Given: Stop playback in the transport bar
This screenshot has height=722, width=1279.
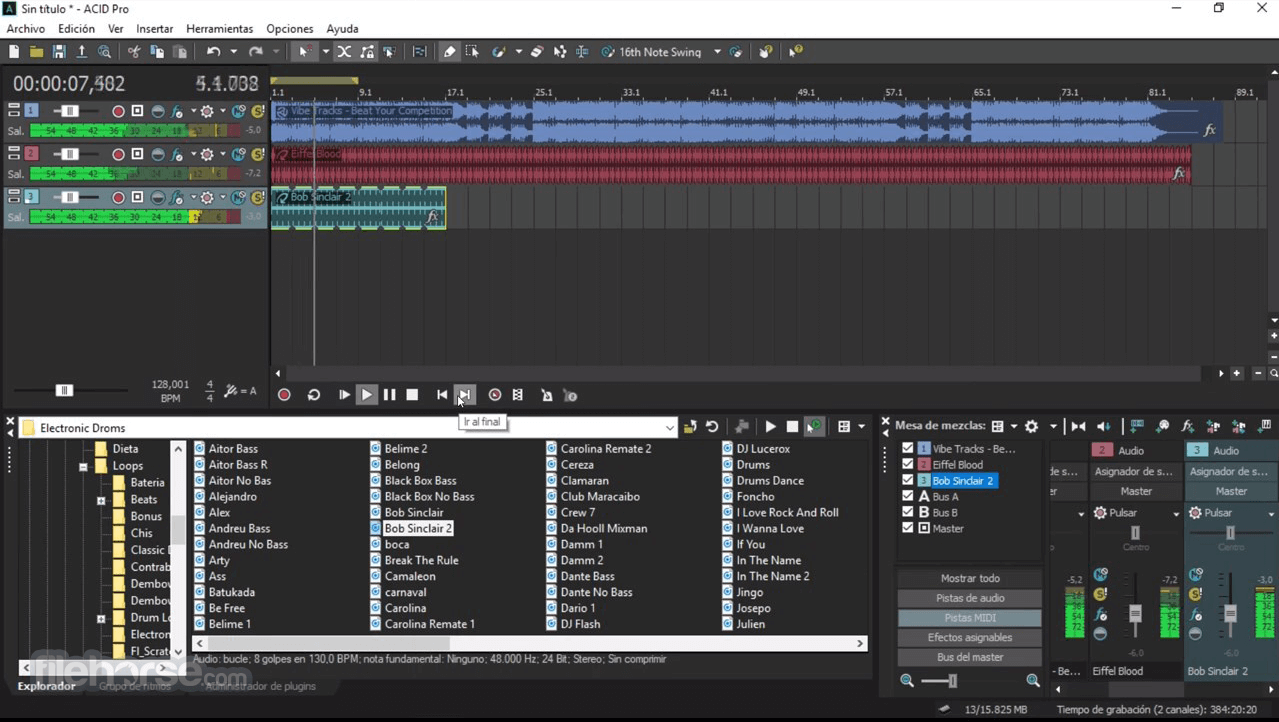Looking at the screenshot, I should coord(412,395).
